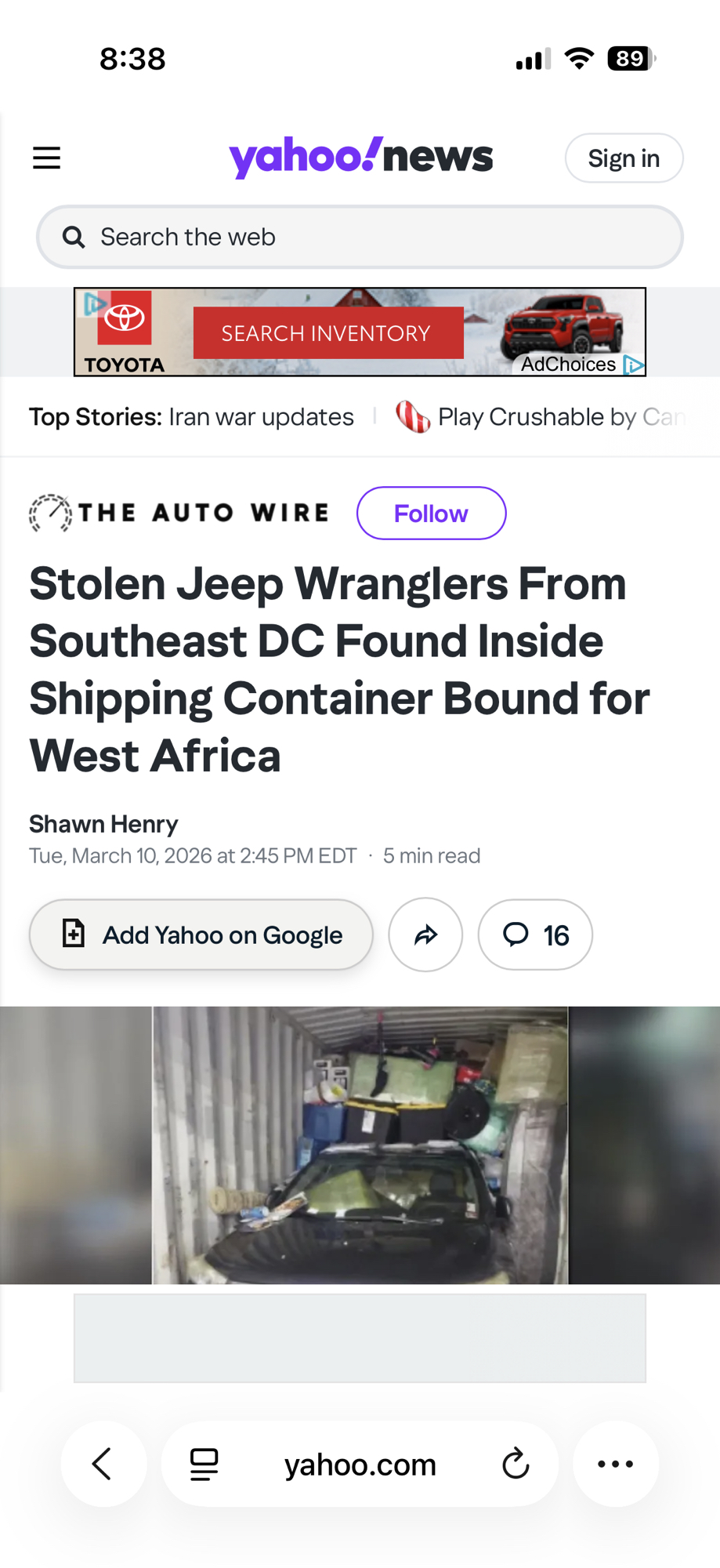Open the three-dots browser menu
720x1568 pixels.
click(616, 1464)
